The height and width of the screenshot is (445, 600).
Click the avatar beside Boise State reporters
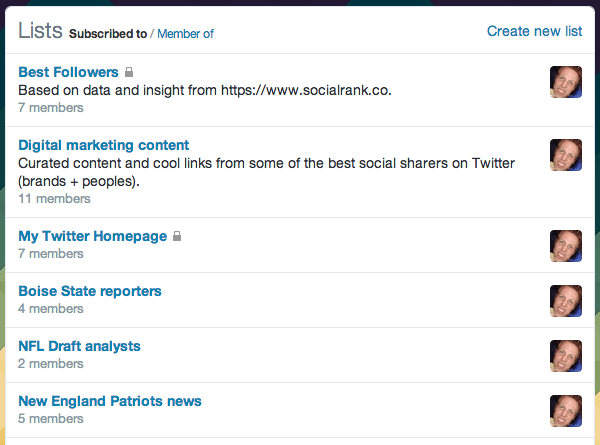[566, 301]
